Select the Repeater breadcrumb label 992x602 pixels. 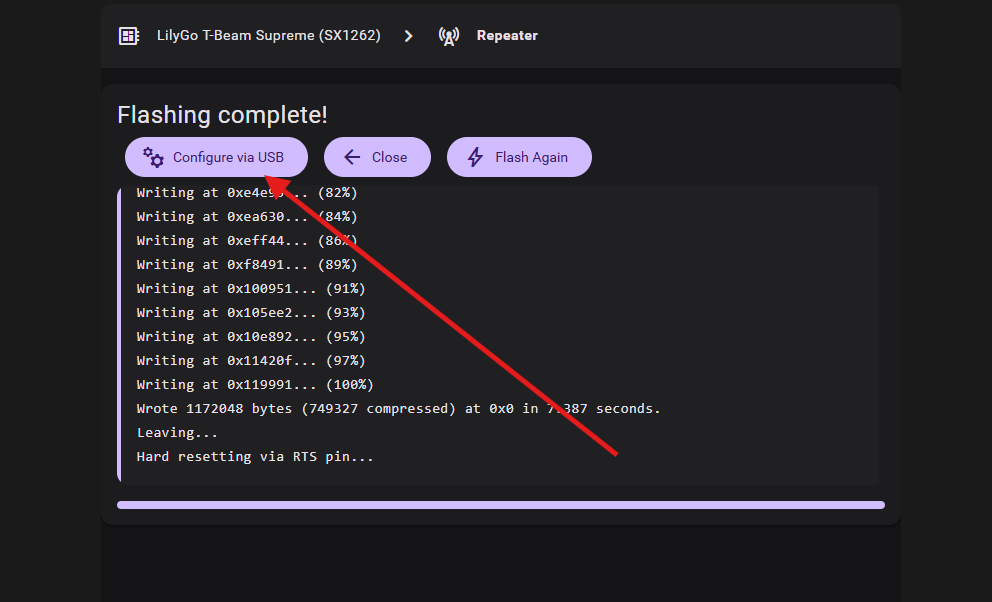[x=507, y=36]
